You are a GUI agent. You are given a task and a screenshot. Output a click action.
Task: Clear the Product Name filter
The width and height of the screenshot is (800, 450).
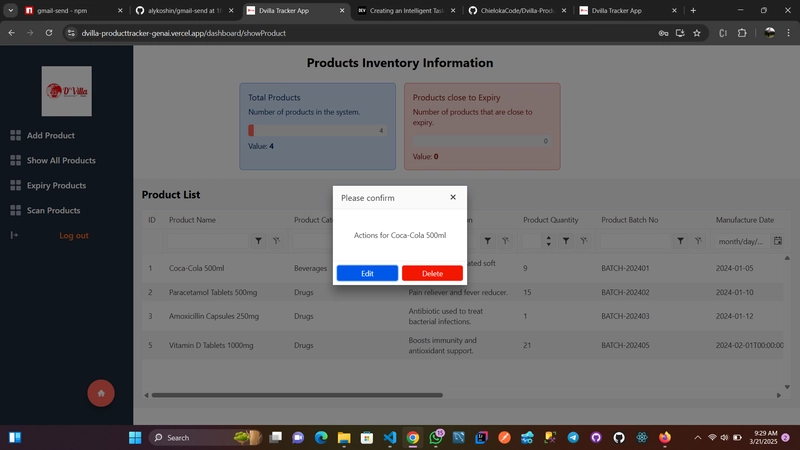coord(276,241)
